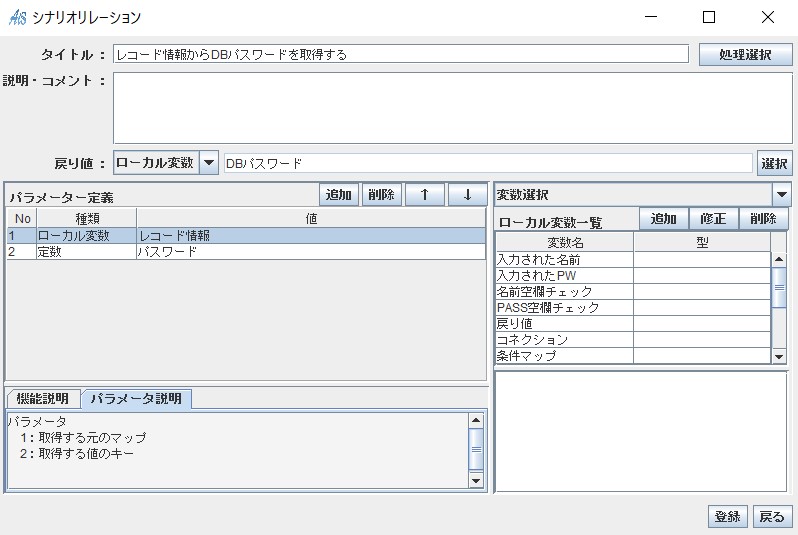Click the No column header

(22, 218)
